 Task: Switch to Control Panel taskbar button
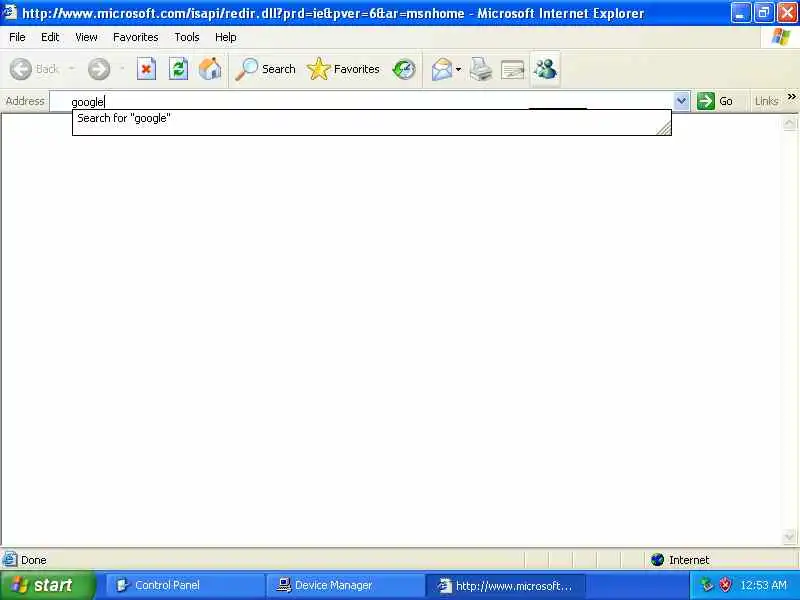point(184,585)
